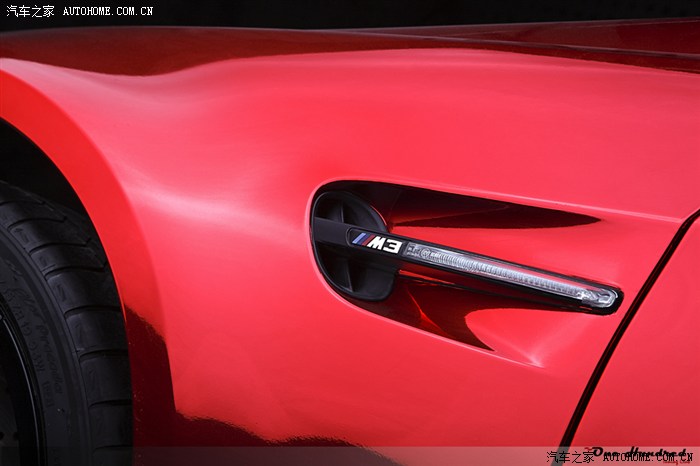Open the AUTOHOME.COM.CN link at top-left
This screenshot has width=700, height=466.
pyautogui.click(x=108, y=11)
